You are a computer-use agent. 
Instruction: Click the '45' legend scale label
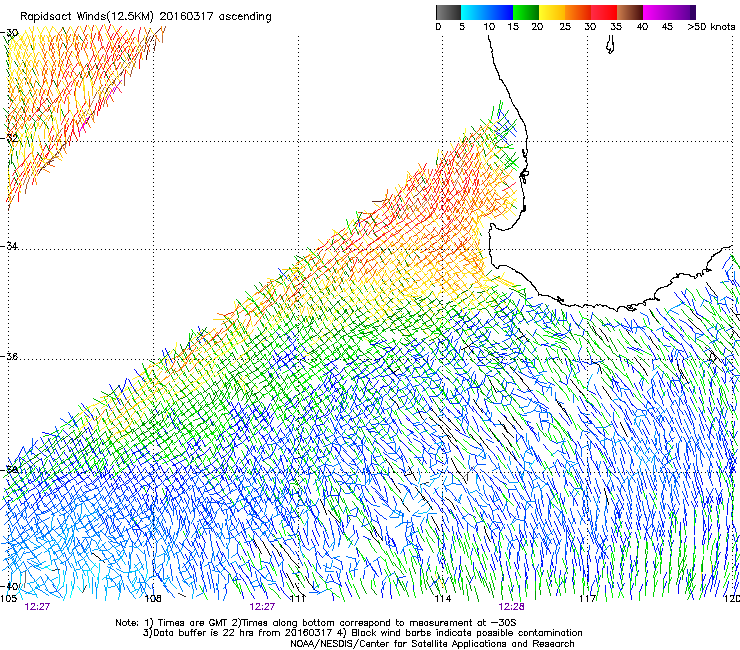click(x=667, y=27)
